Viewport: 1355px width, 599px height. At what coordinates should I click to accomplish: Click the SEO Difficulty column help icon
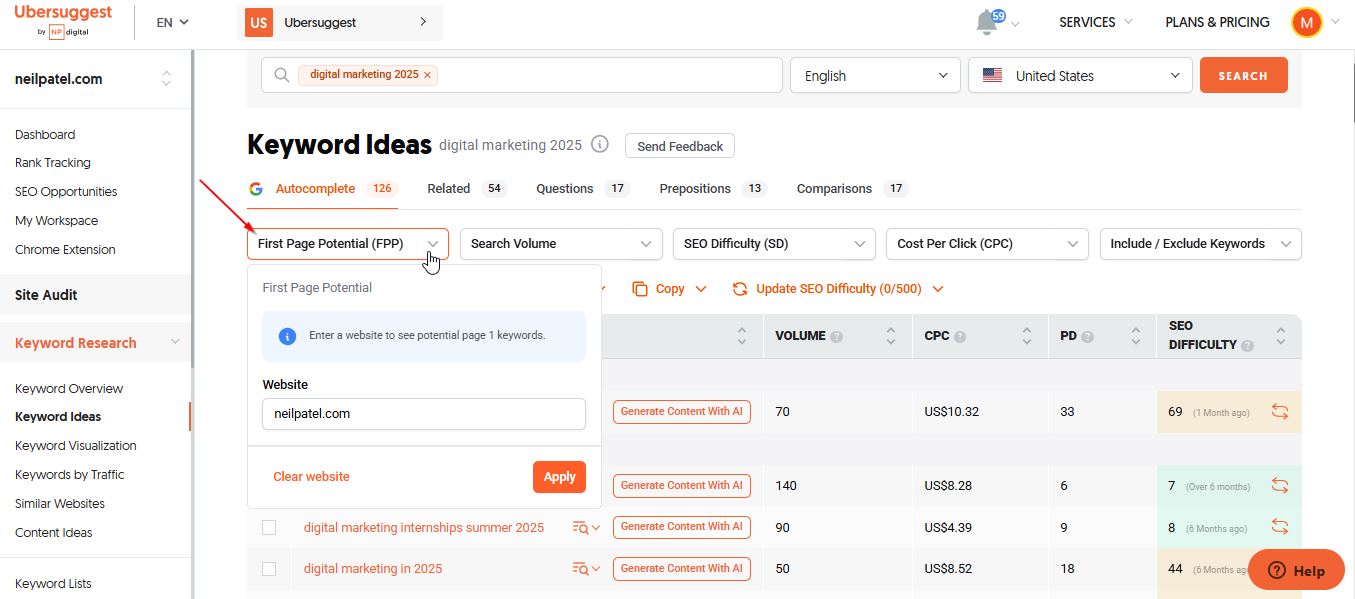(x=1247, y=345)
